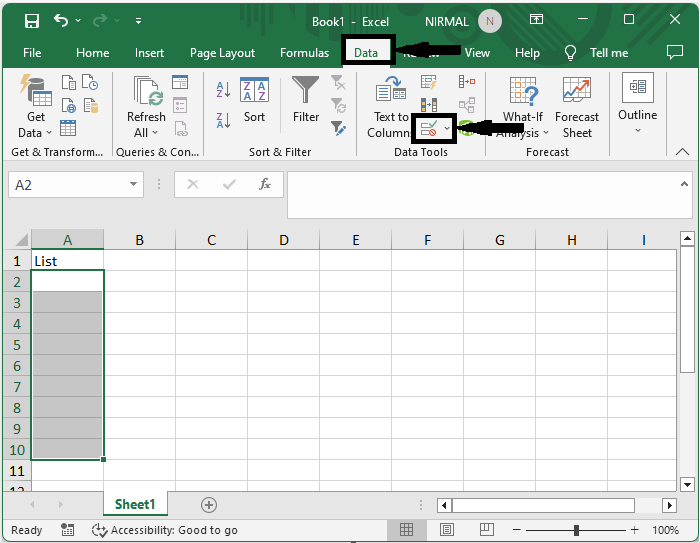Expand the Data Validation dropdown arrow
The width and height of the screenshot is (700, 543).
point(447,129)
